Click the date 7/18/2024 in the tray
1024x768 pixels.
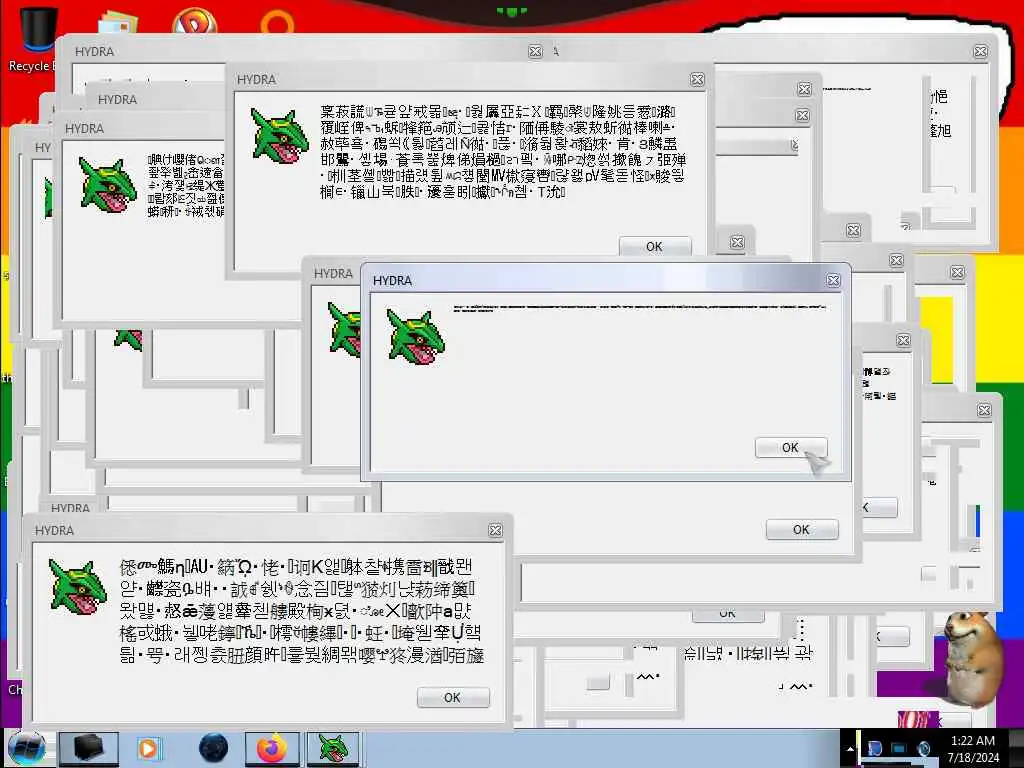973,758
